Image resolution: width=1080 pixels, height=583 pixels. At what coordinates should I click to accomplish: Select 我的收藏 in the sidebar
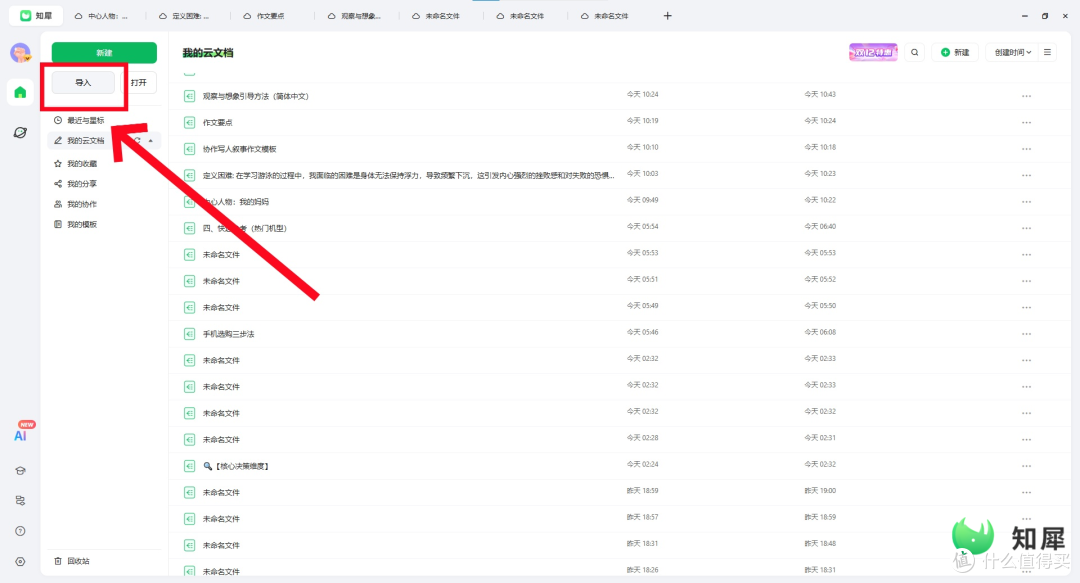coord(82,163)
